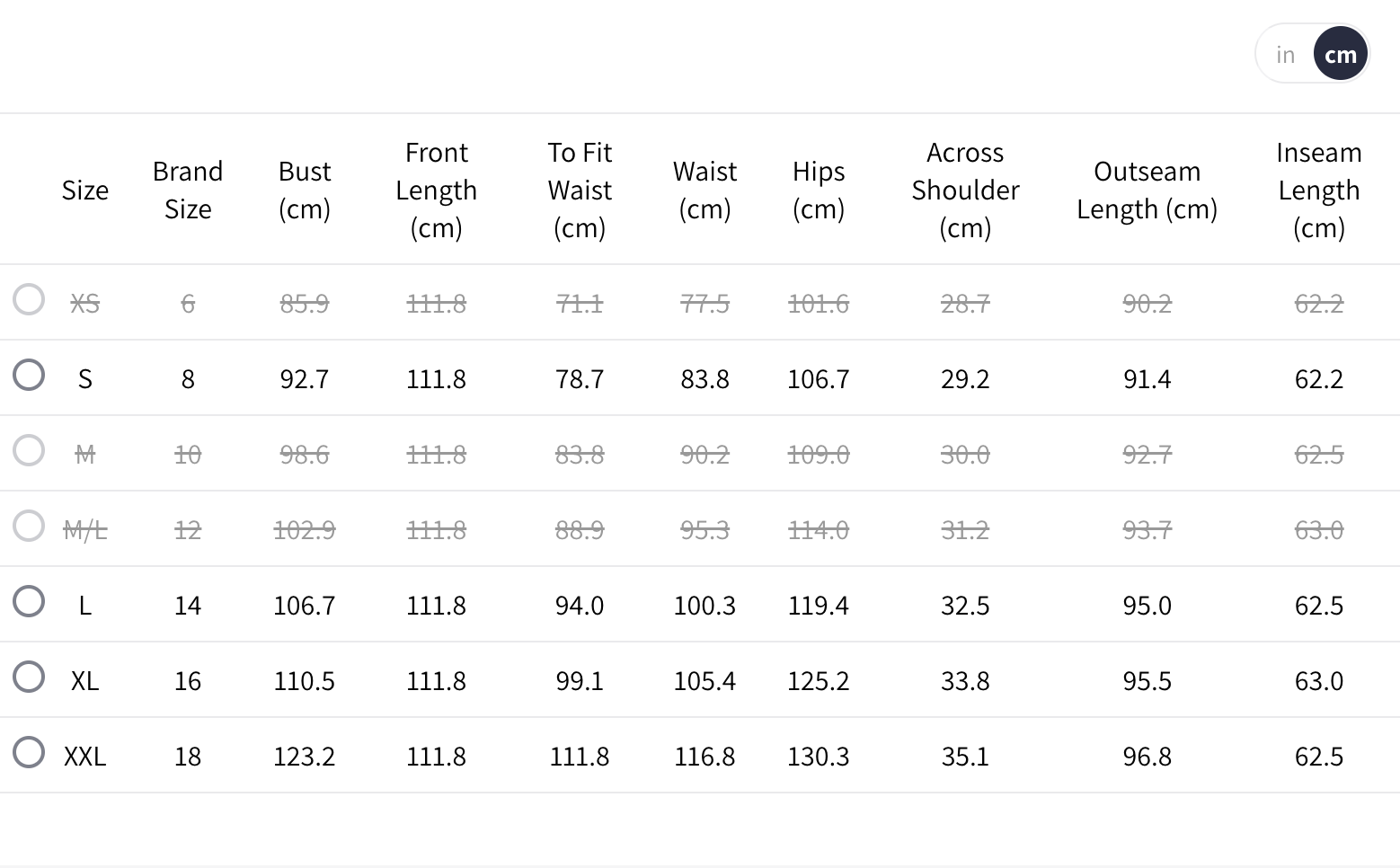Image resolution: width=1400 pixels, height=868 pixels.
Task: Switch units to inches
Action: 1285,55
